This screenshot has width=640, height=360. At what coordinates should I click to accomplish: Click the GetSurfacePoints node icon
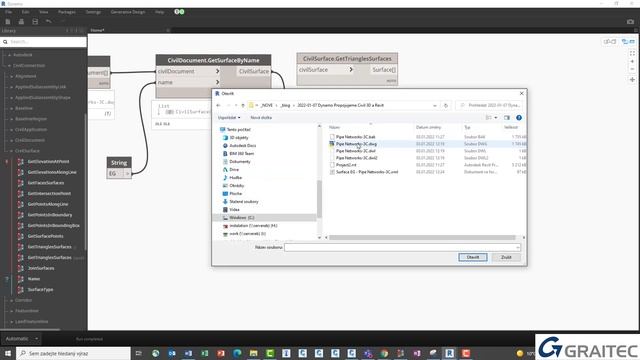point(20,236)
